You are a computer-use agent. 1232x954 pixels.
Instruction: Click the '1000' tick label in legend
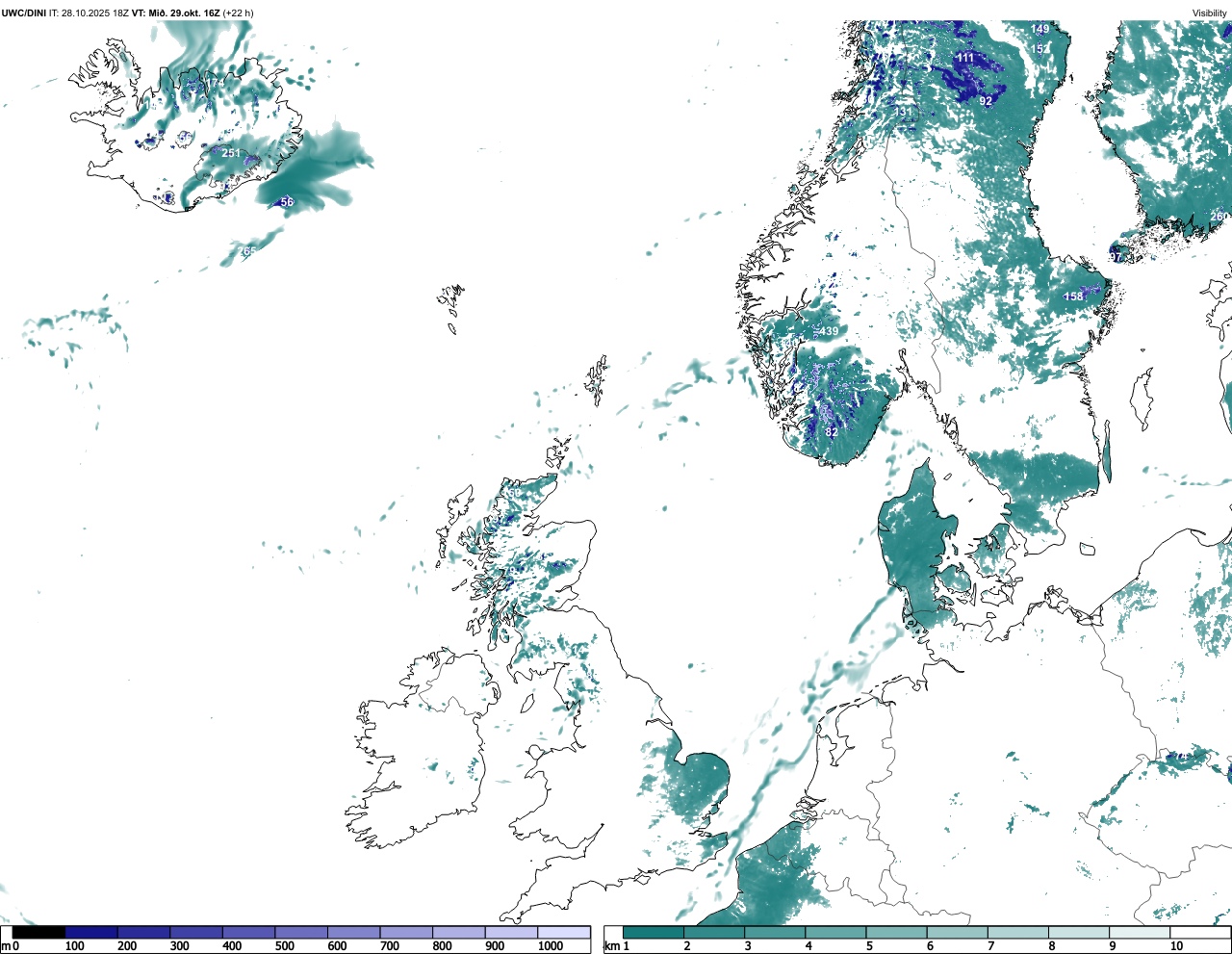tap(551, 946)
